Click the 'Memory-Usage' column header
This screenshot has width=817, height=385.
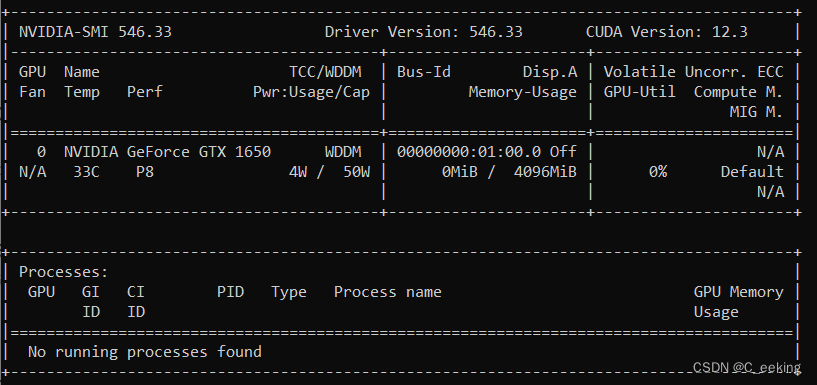pyautogui.click(x=523, y=92)
